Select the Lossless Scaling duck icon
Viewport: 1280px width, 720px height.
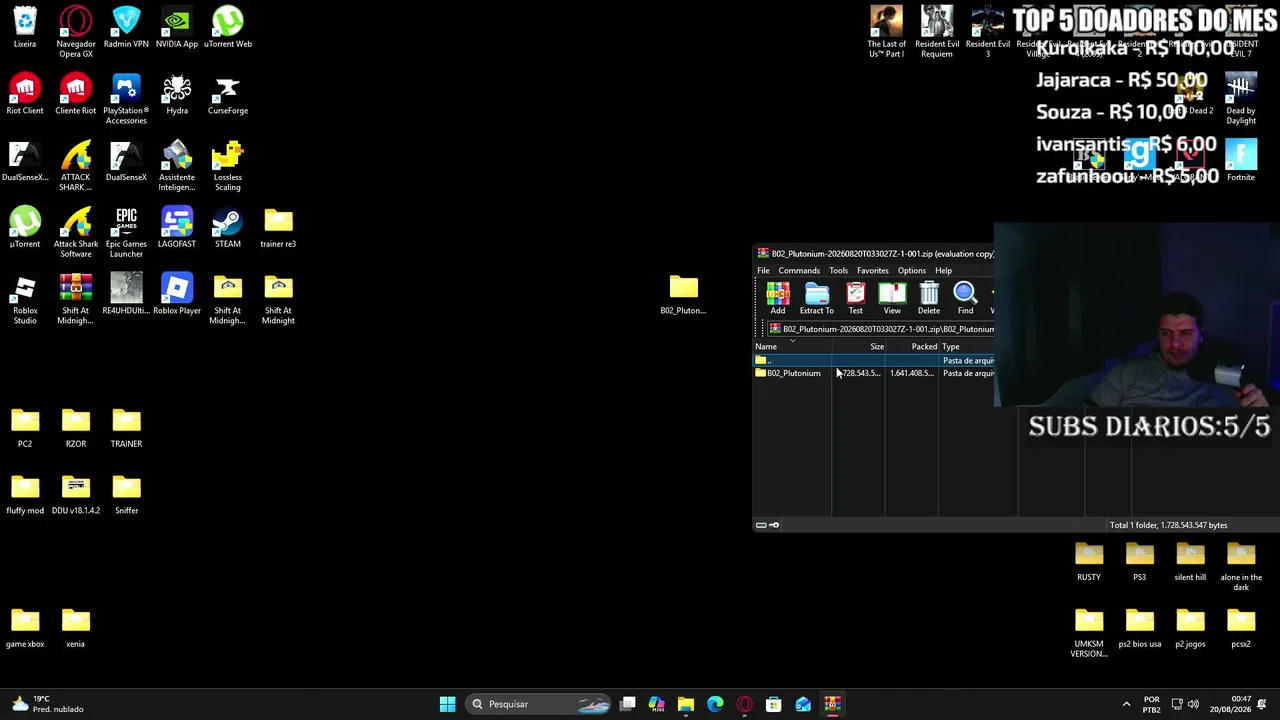coord(228,166)
